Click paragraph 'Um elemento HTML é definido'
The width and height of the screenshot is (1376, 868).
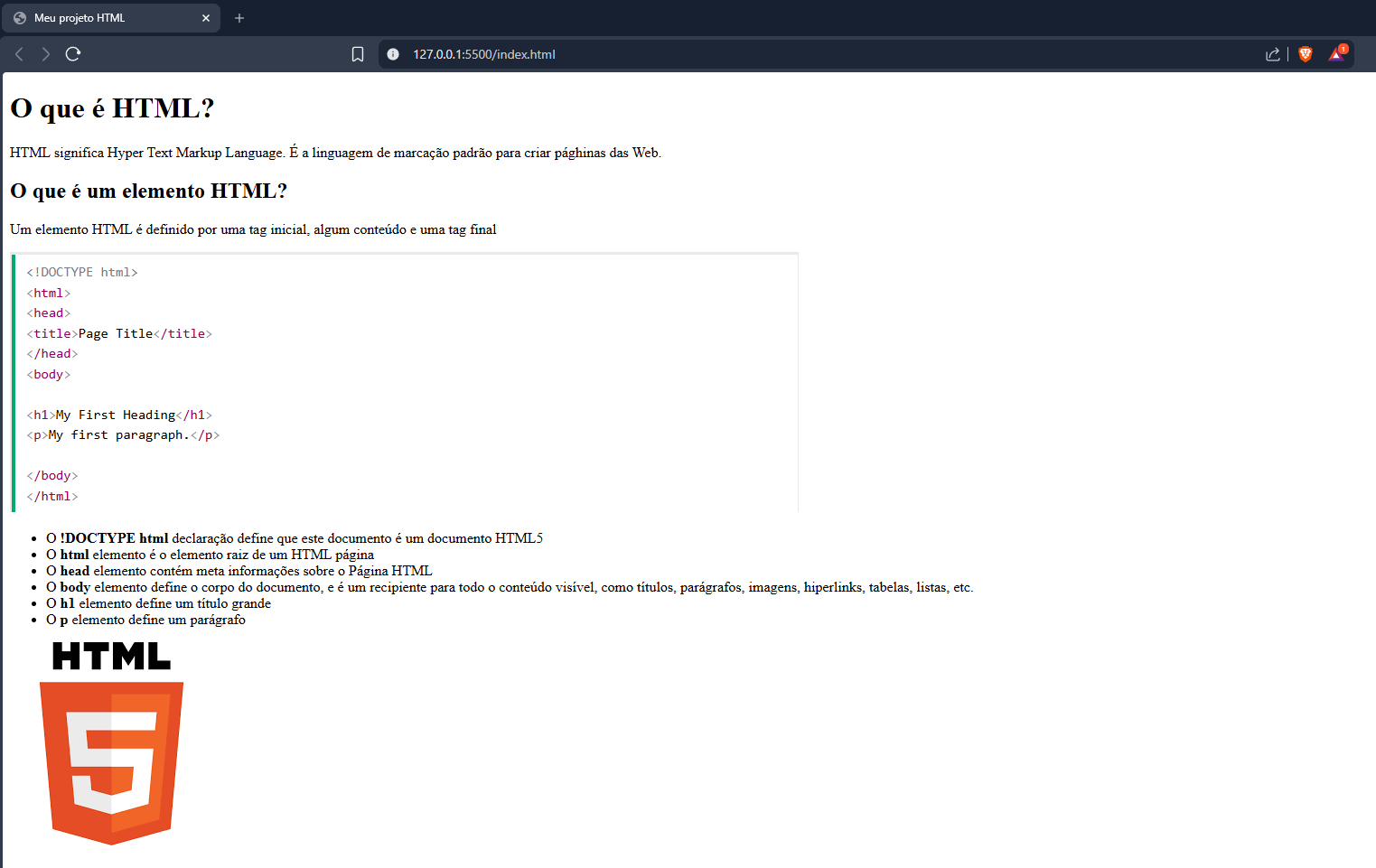(253, 229)
